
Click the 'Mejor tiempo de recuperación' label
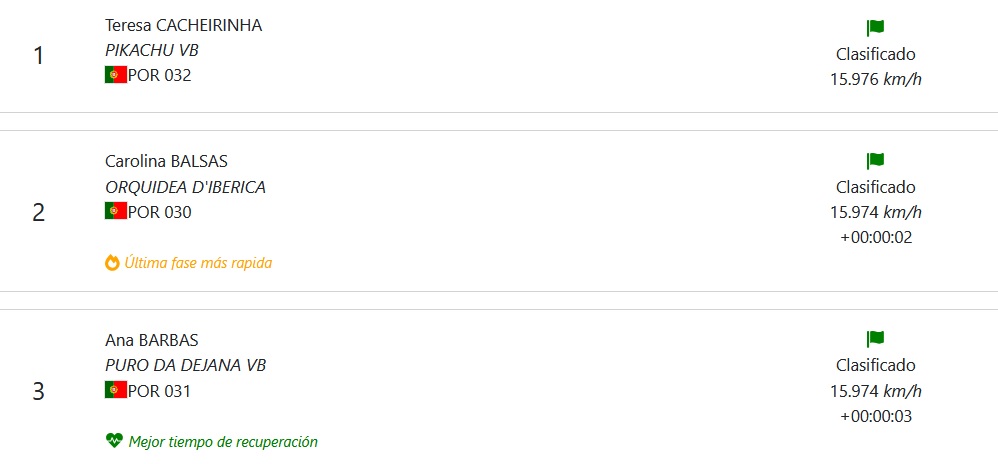tap(223, 441)
